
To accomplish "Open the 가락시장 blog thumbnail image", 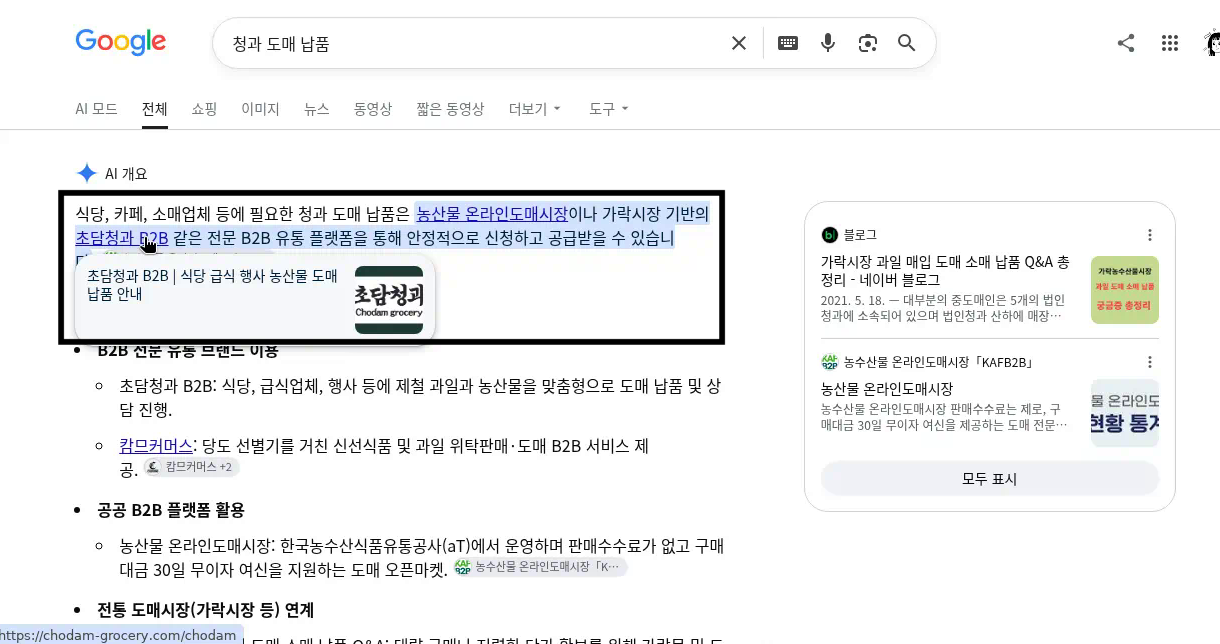I will pos(1125,290).
